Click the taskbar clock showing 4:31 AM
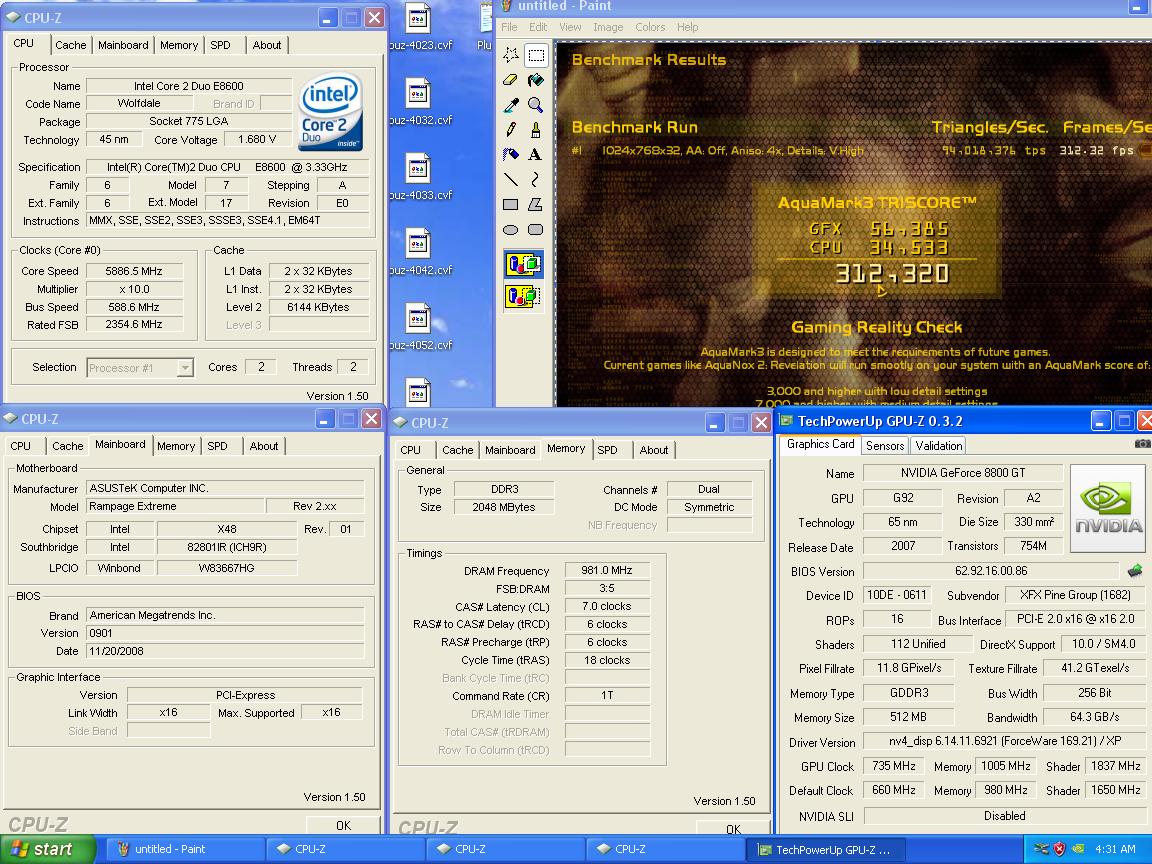 click(x=1115, y=849)
